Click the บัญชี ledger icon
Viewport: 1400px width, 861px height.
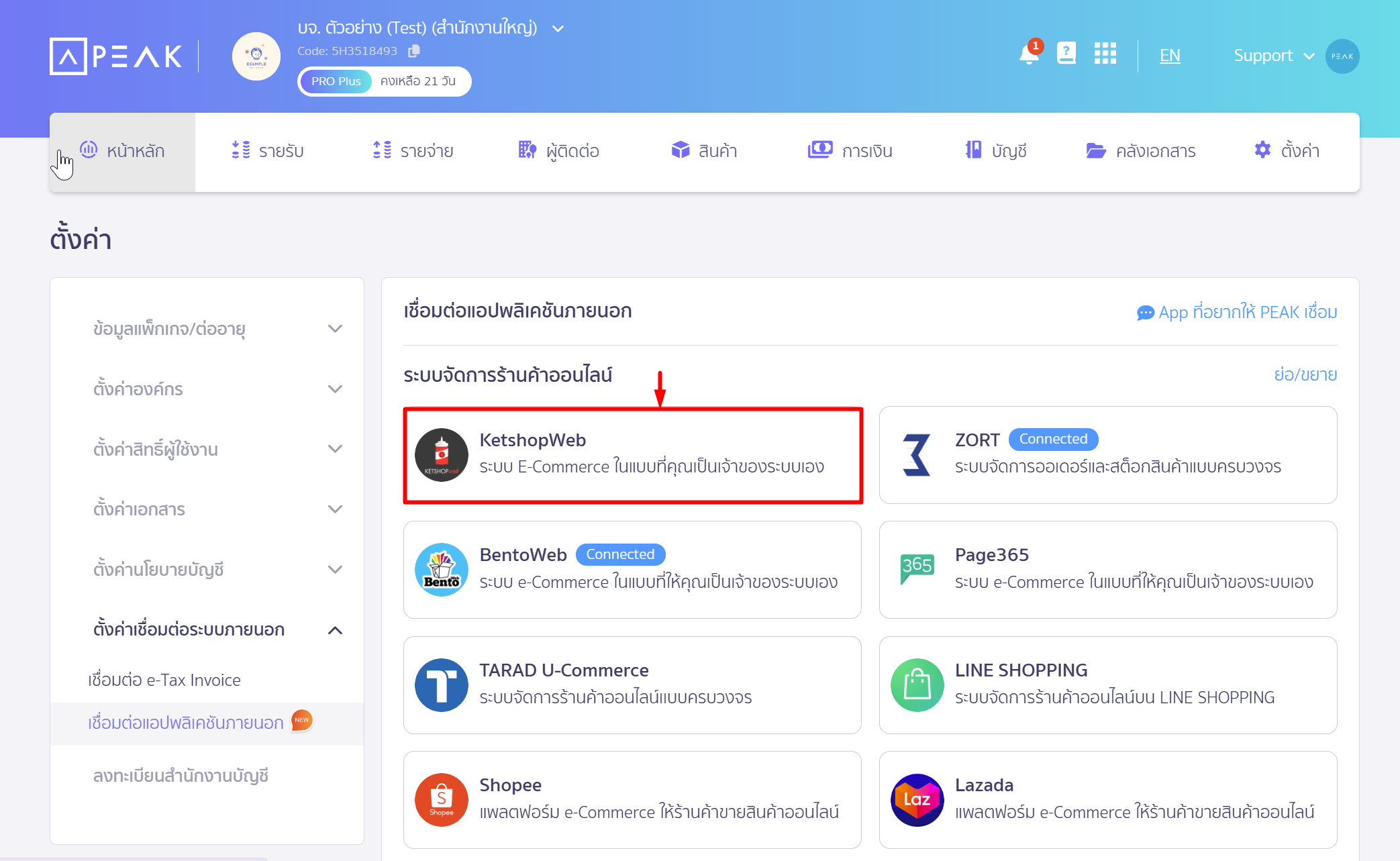tap(973, 150)
